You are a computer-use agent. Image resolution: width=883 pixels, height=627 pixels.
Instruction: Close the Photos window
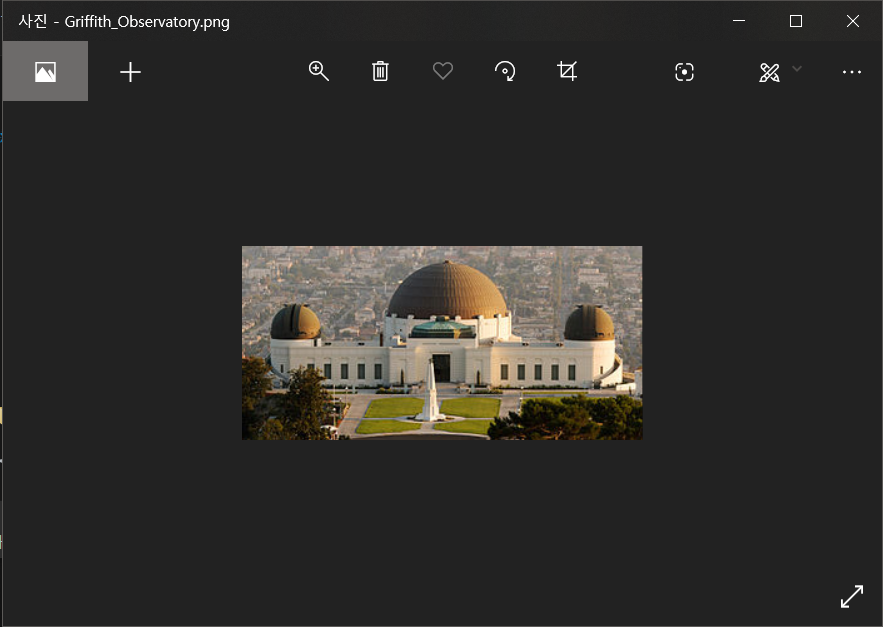point(853,21)
